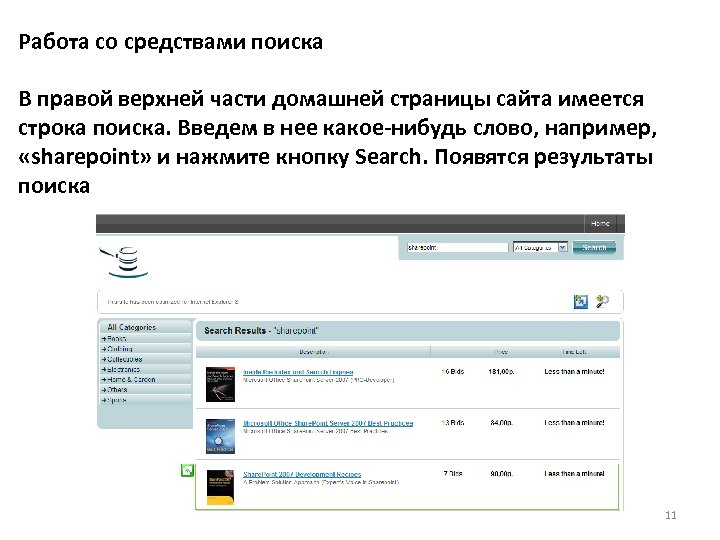This screenshot has width=720, height=540.
Task: Open the Home & Garden category
Action: [146, 379]
